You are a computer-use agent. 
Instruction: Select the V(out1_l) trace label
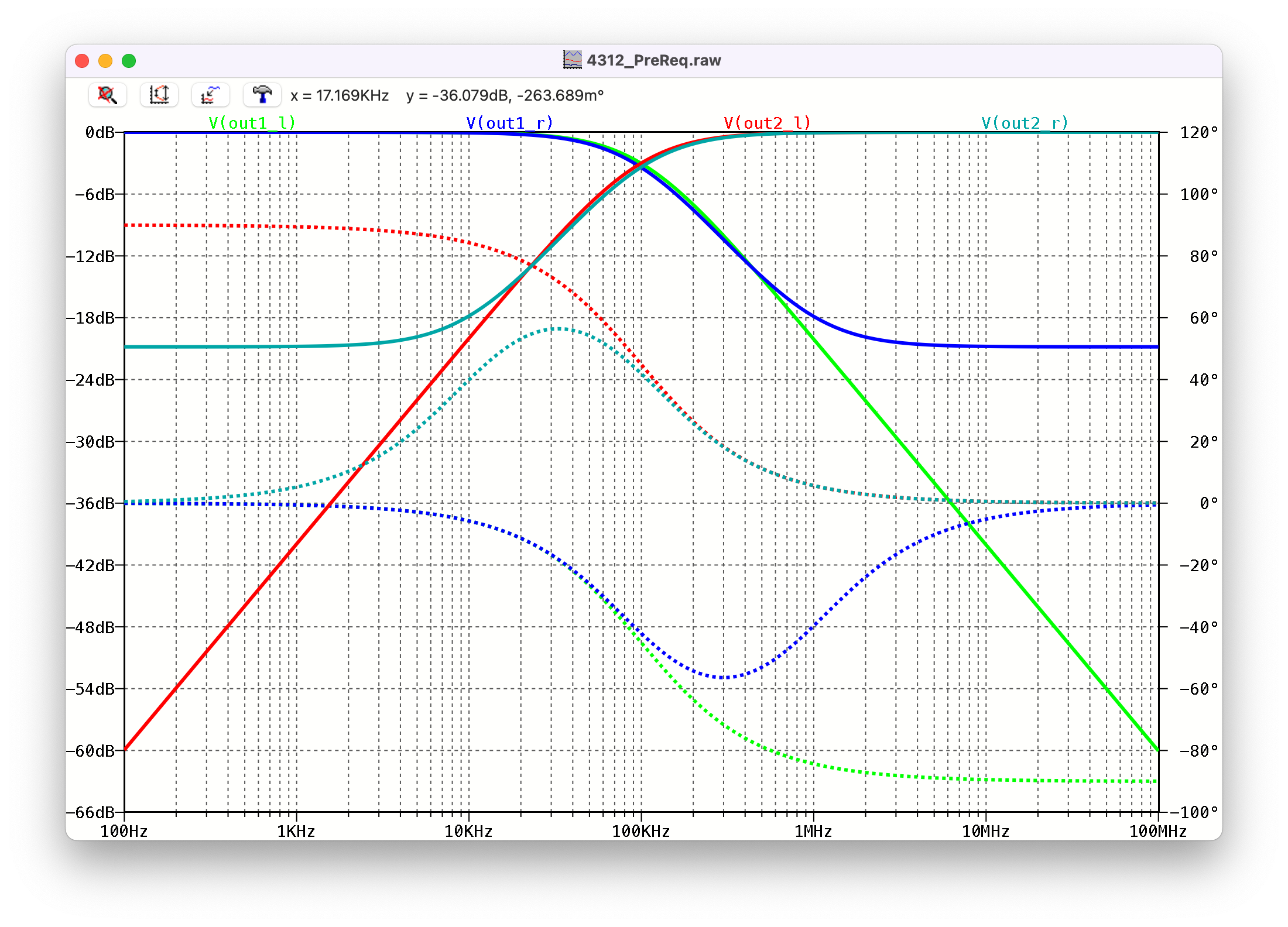click(x=252, y=123)
